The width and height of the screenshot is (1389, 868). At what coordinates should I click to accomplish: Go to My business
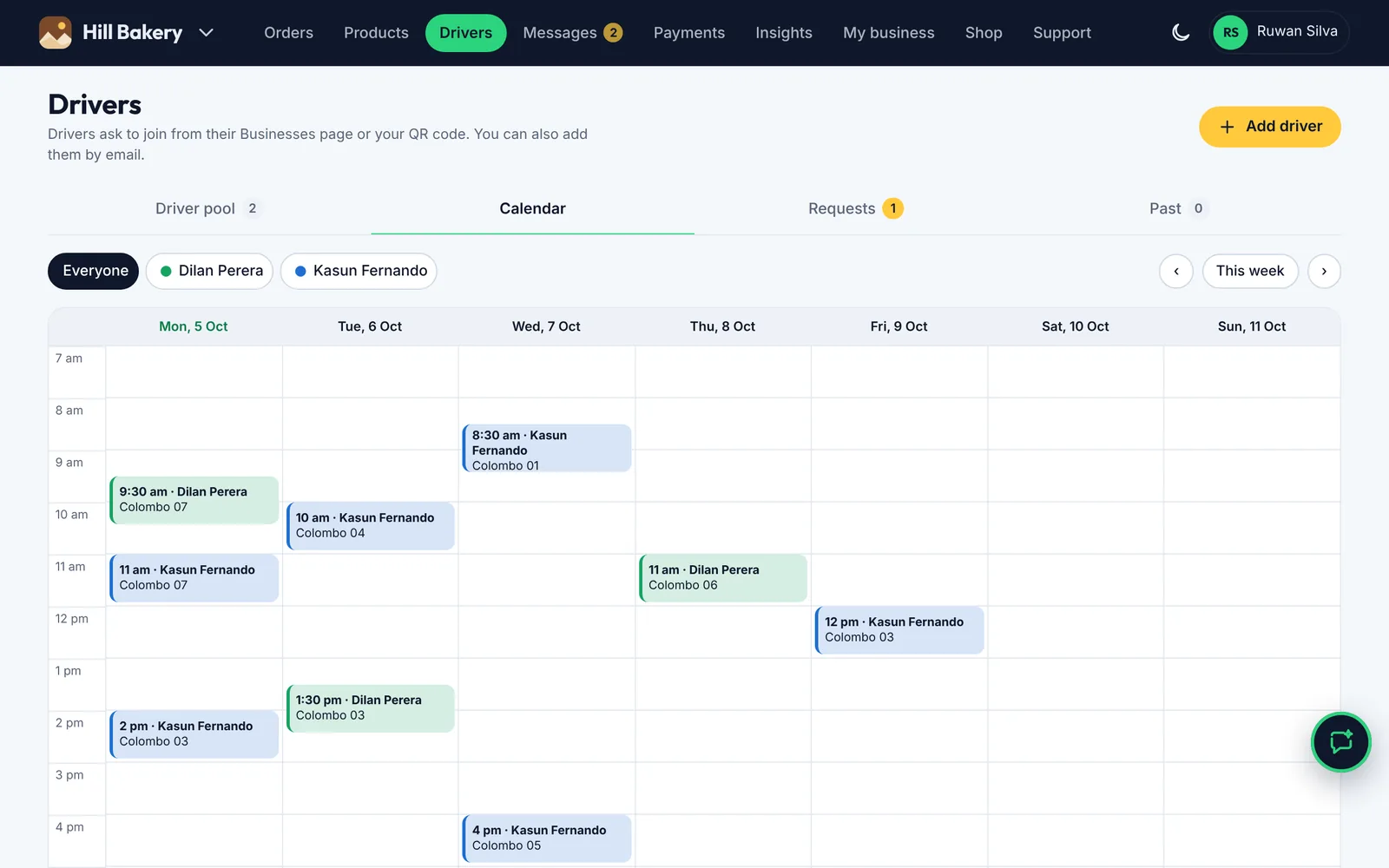click(x=889, y=33)
